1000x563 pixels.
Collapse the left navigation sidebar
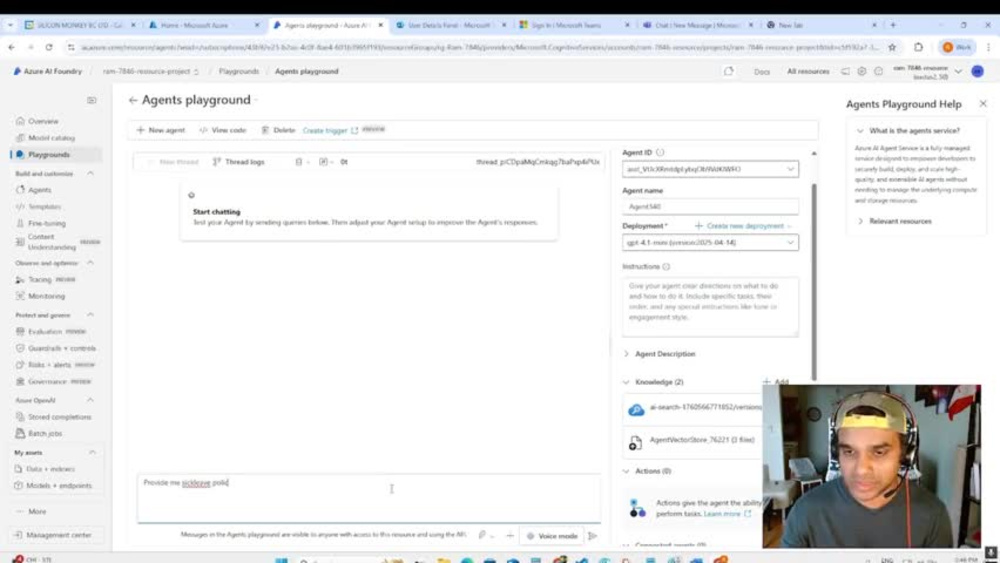[92, 100]
